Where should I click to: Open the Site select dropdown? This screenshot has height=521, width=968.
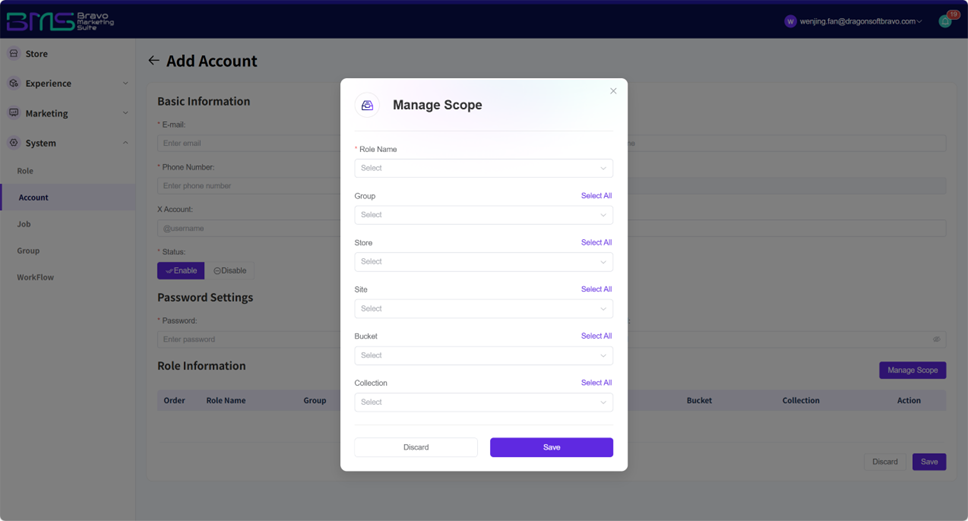coord(483,309)
